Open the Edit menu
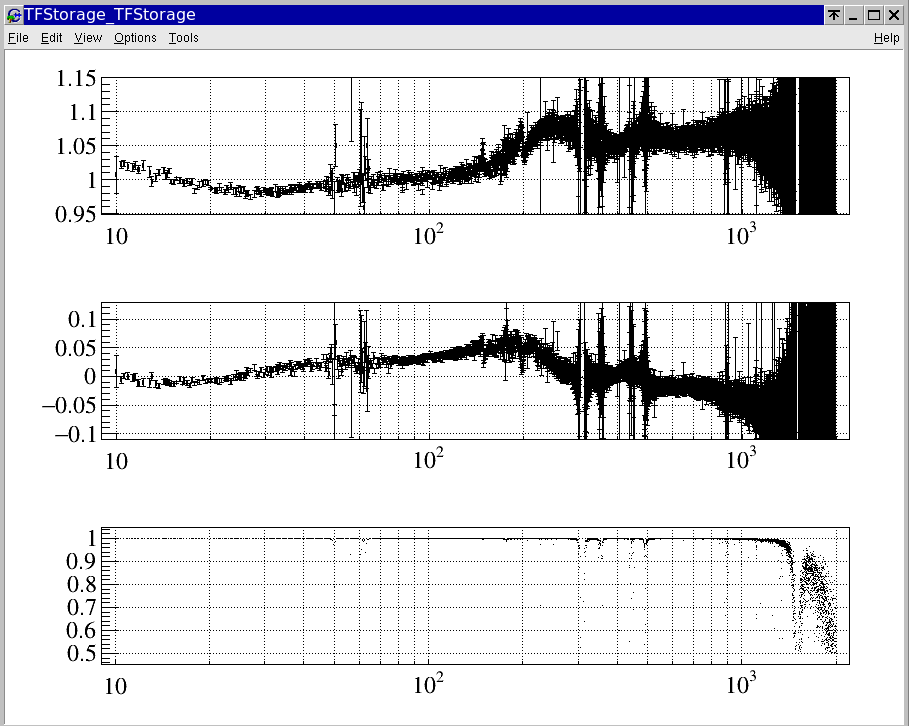The height and width of the screenshot is (726, 909). pyautogui.click(x=51, y=38)
